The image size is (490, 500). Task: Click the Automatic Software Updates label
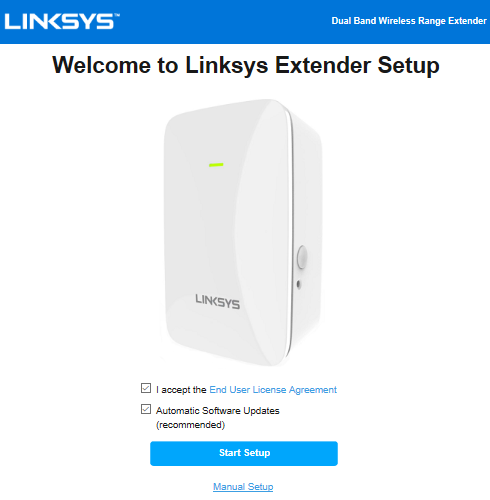click(218, 411)
